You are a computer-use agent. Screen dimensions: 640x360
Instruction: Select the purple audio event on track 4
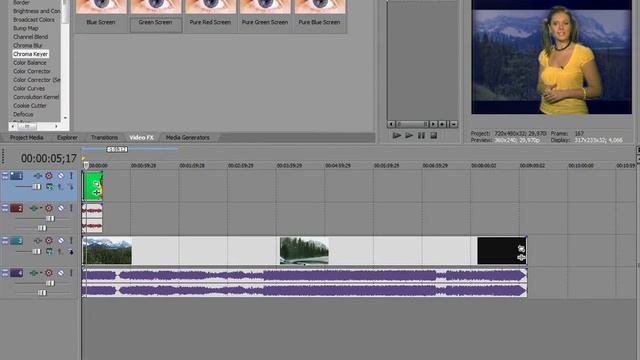304,282
